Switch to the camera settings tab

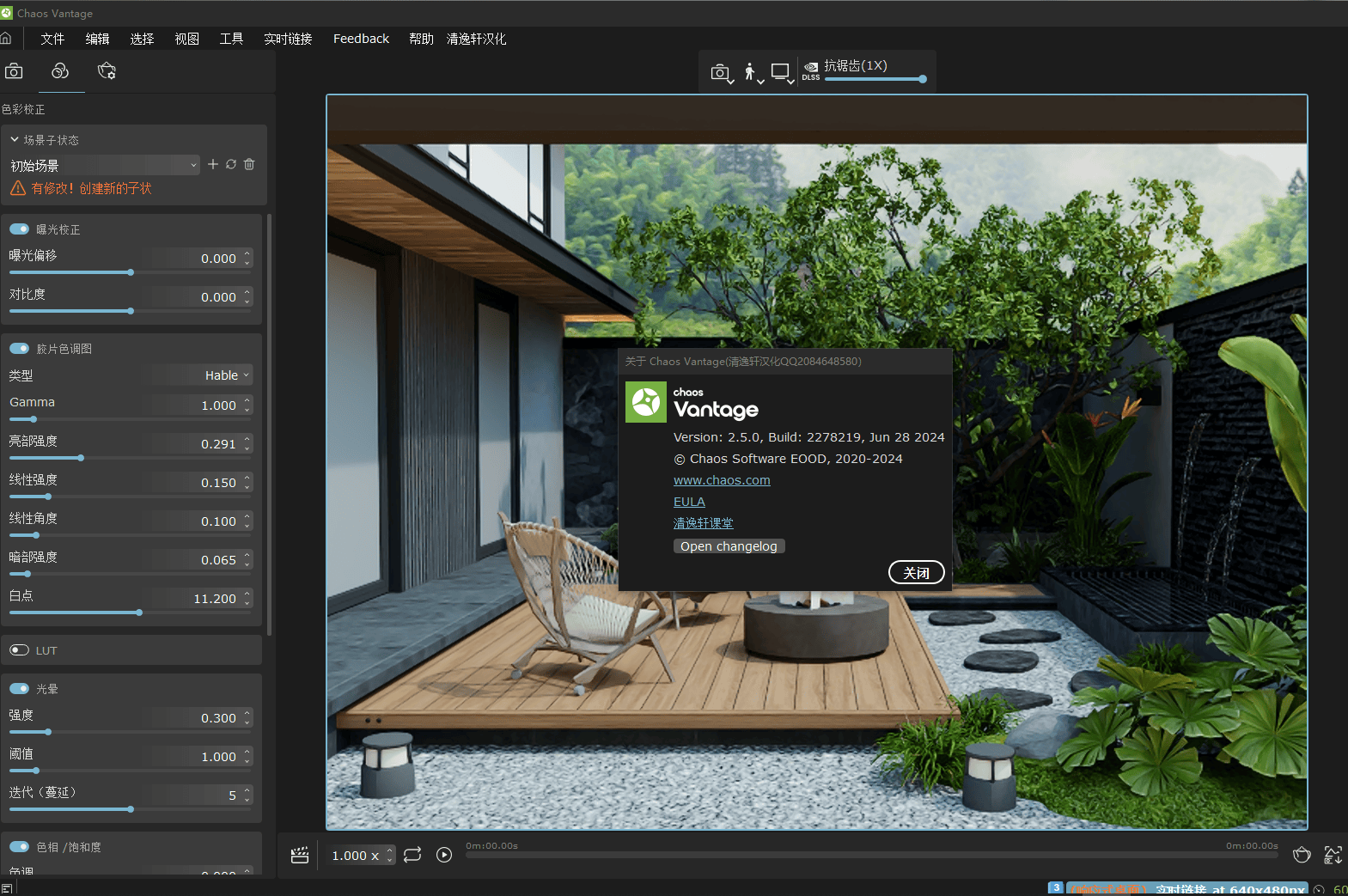(14, 71)
